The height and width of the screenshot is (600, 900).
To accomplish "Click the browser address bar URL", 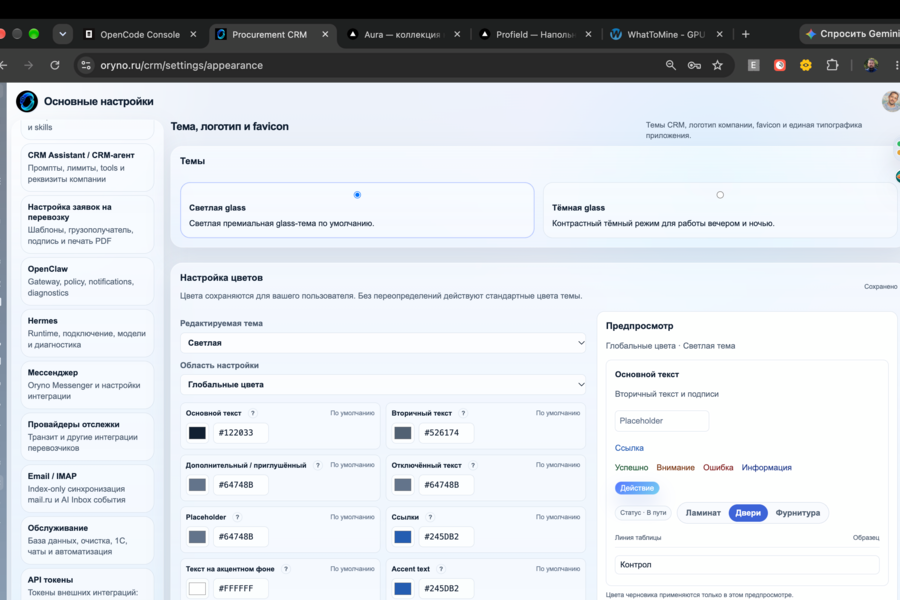I will pyautogui.click(x=181, y=65).
